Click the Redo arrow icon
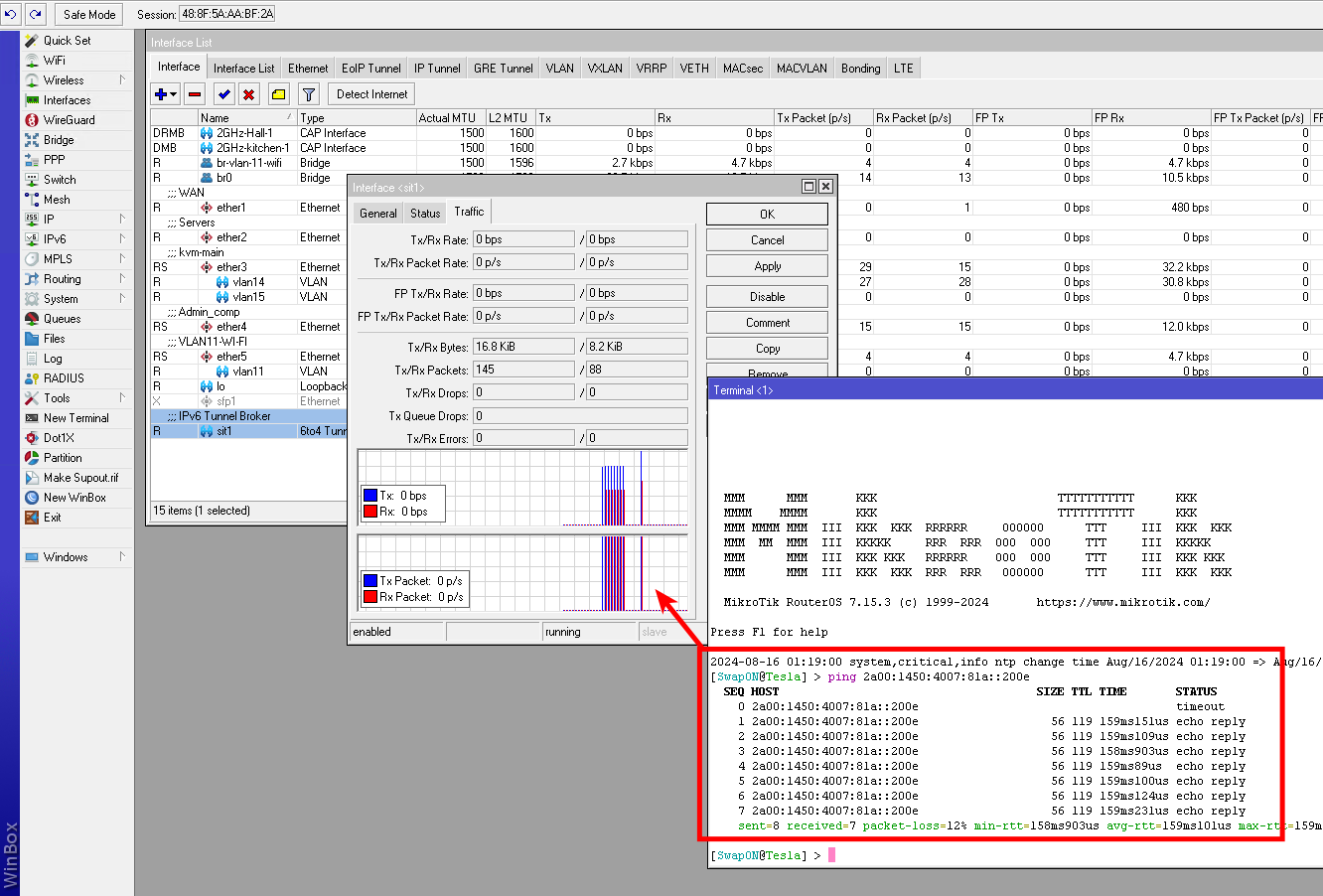 coord(36,14)
